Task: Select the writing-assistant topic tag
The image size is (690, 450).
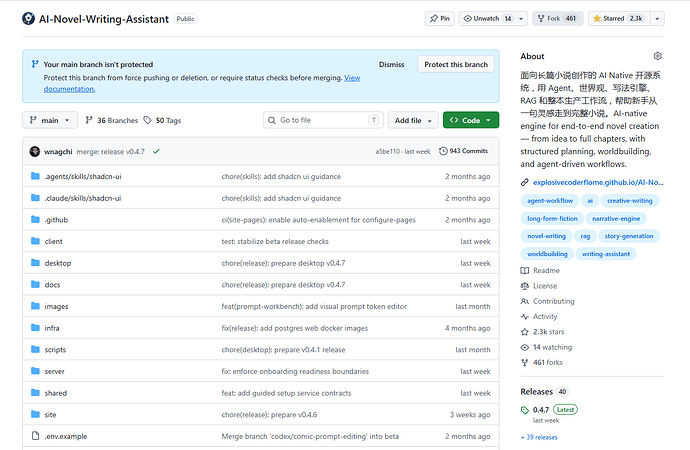Action: click(x=606, y=254)
